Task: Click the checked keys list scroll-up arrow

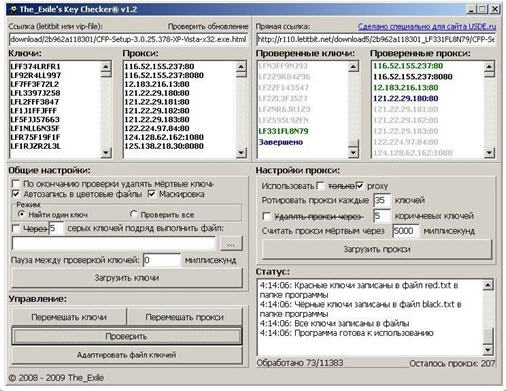Action: (x=353, y=66)
